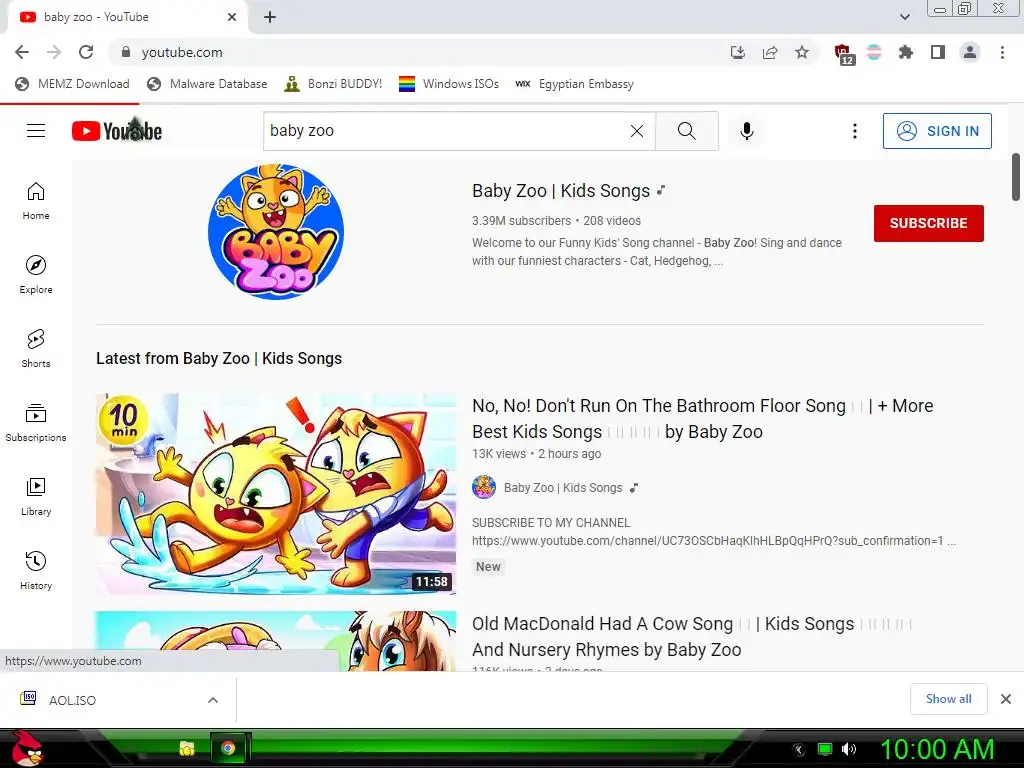Search with voice using the microphone

(746, 131)
